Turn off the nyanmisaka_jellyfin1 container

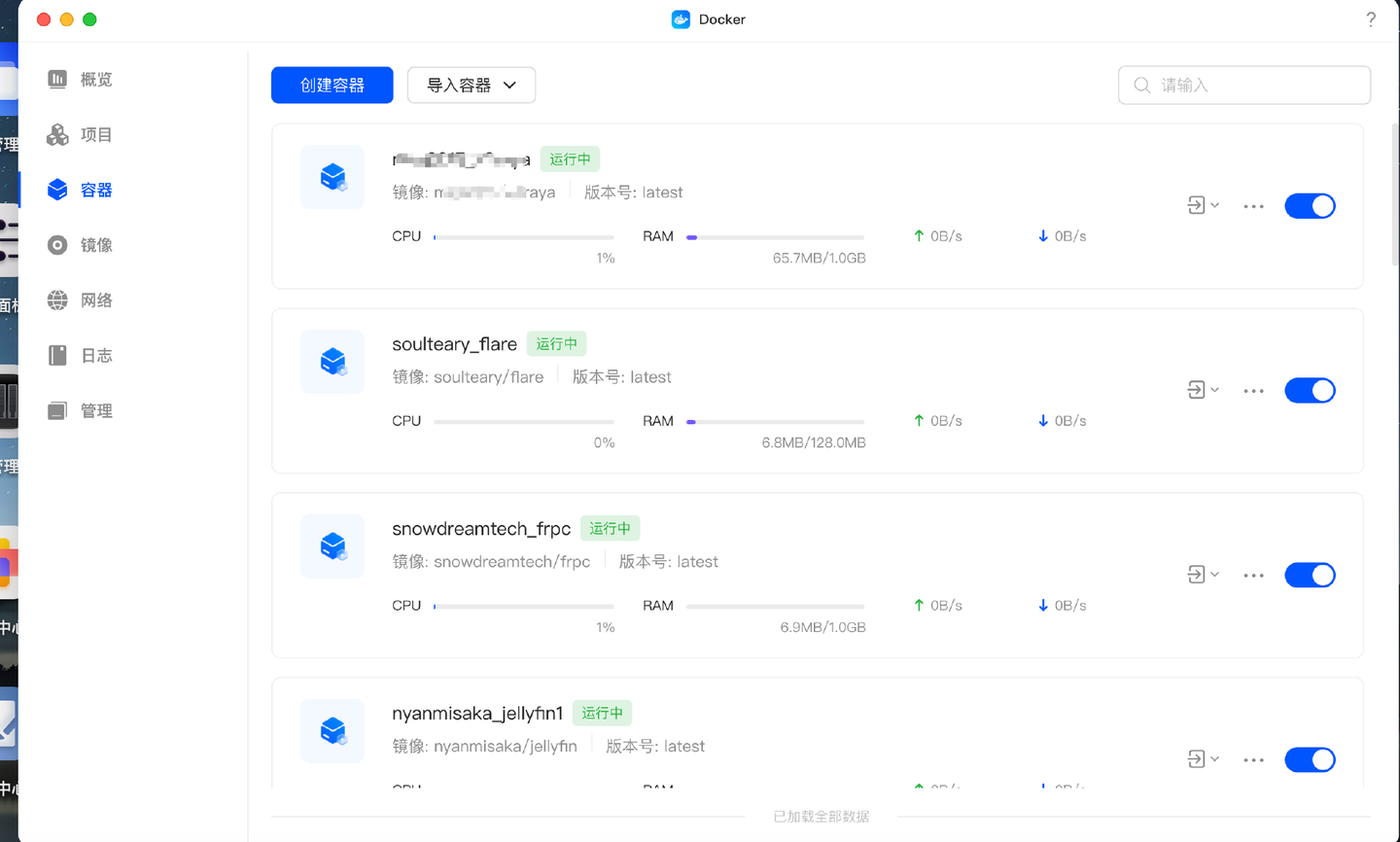click(1310, 759)
